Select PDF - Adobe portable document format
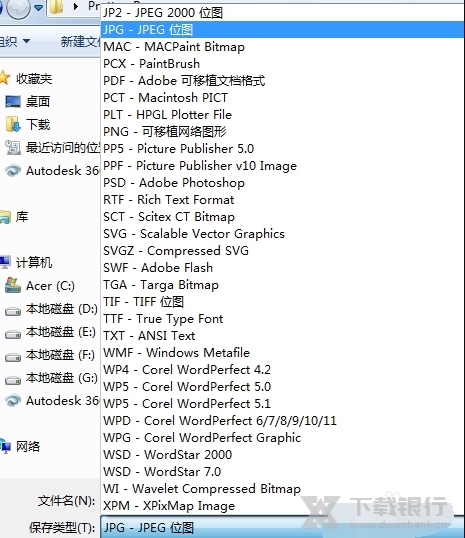The image size is (465, 538). (282, 81)
